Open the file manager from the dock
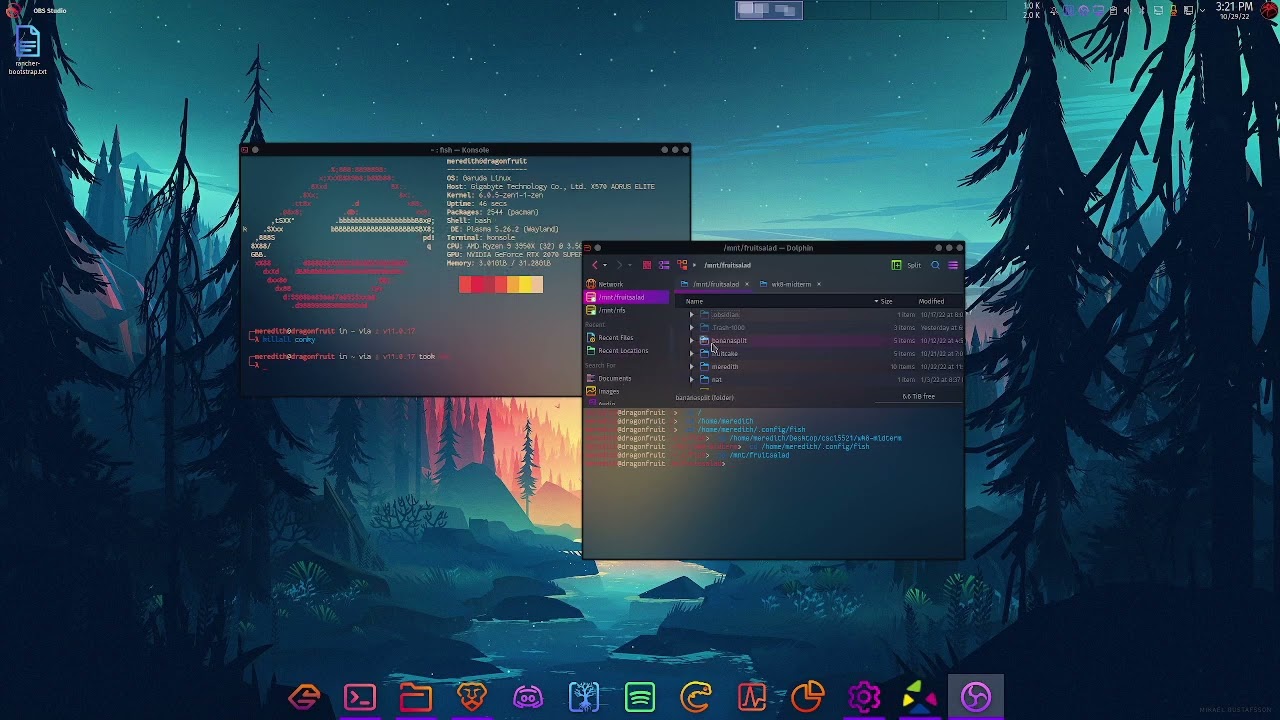This screenshot has height=720, width=1280. 416,697
